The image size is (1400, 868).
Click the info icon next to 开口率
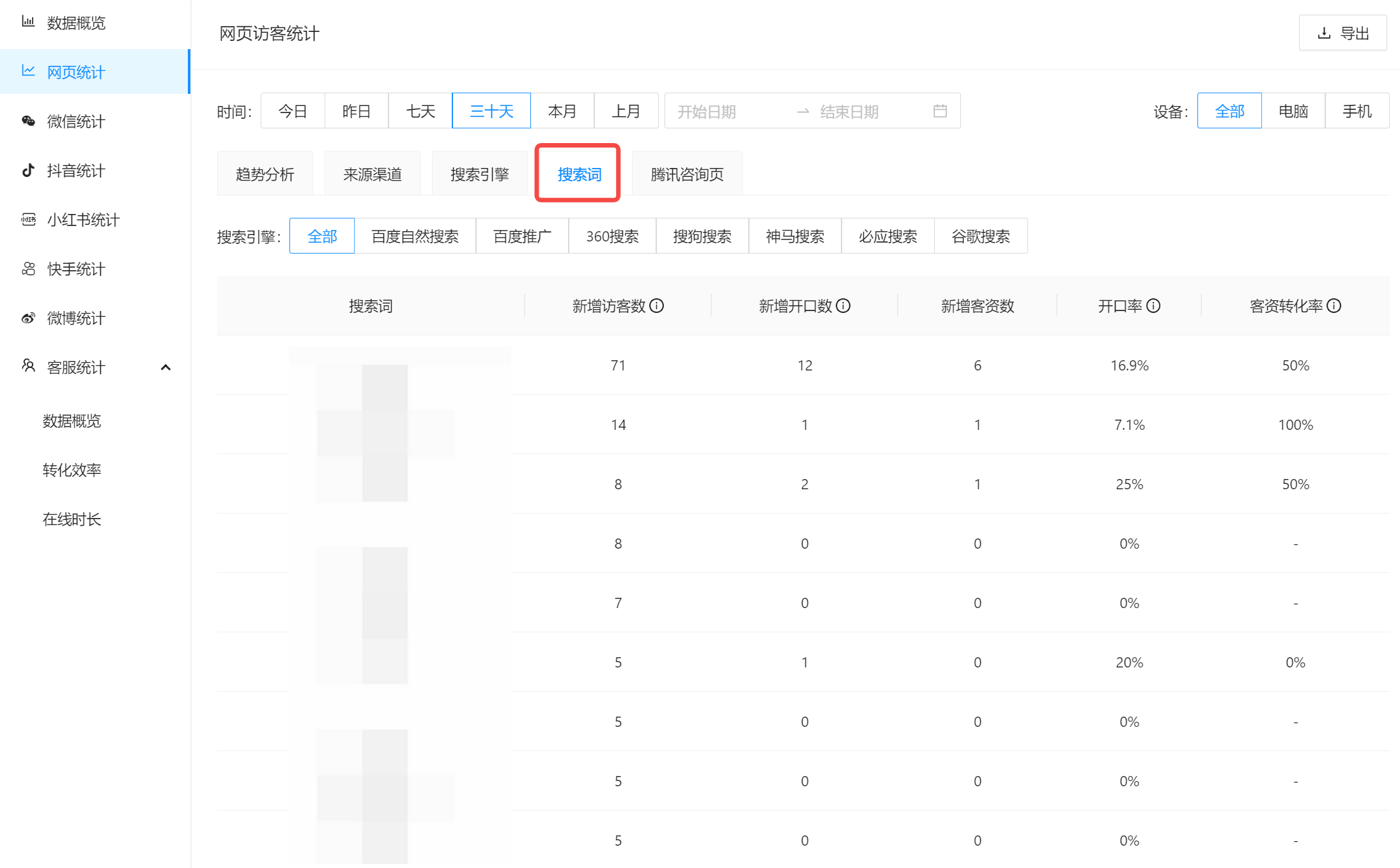tap(1153, 305)
